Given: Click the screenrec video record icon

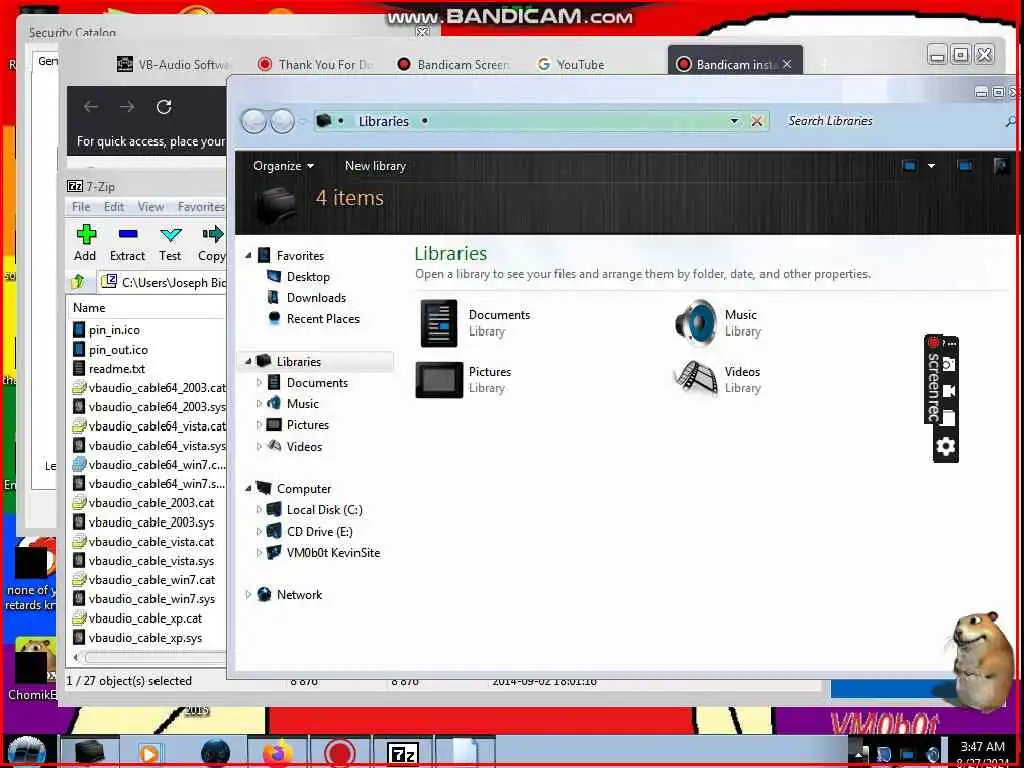Looking at the screenshot, I should pyautogui.click(x=948, y=391).
